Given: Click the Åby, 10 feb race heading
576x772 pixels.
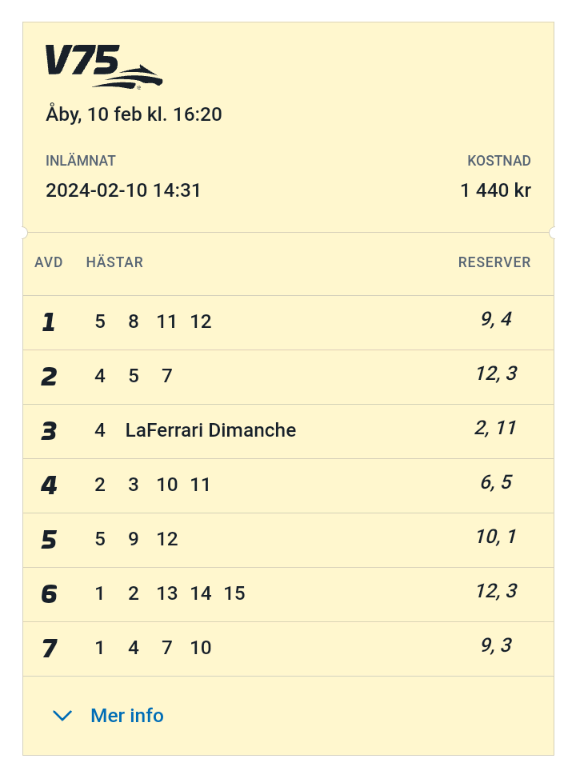Looking at the screenshot, I should (x=134, y=114).
